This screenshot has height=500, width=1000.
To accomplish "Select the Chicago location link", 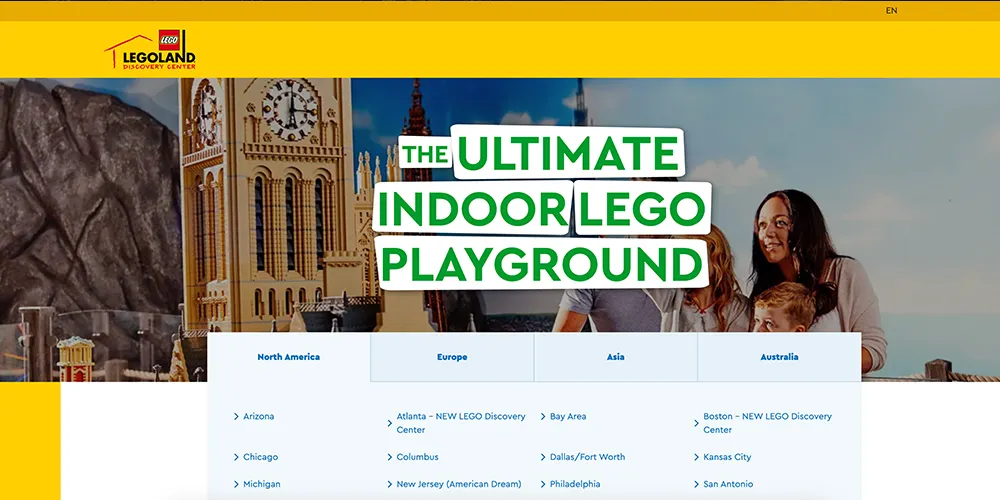I will pos(260,457).
